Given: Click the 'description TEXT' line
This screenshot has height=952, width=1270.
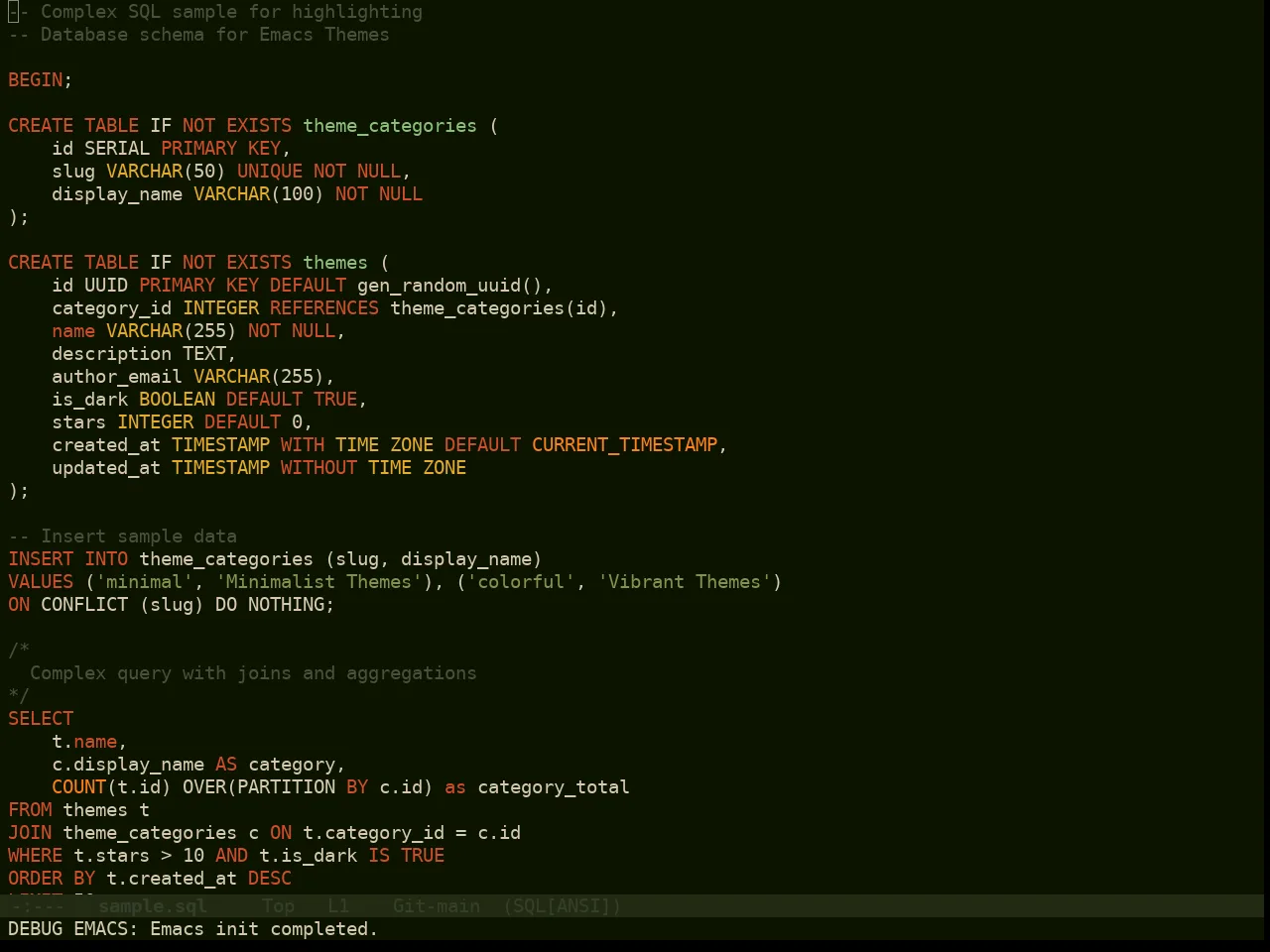Looking at the screenshot, I should [144, 354].
